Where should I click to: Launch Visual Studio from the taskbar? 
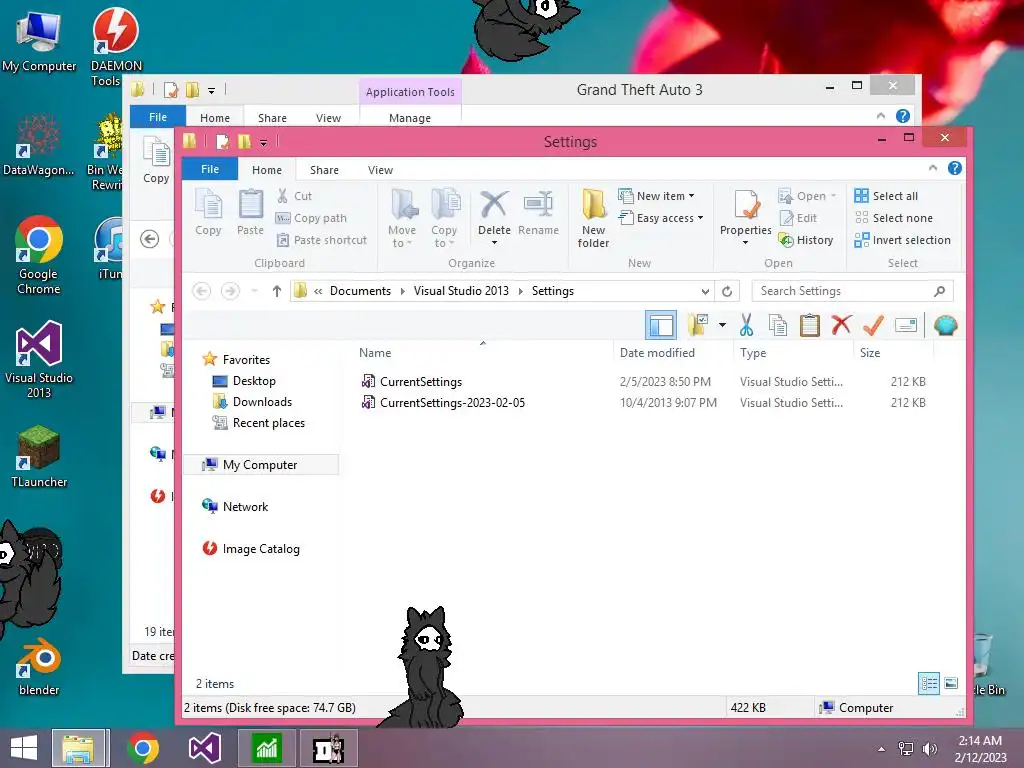(x=205, y=748)
